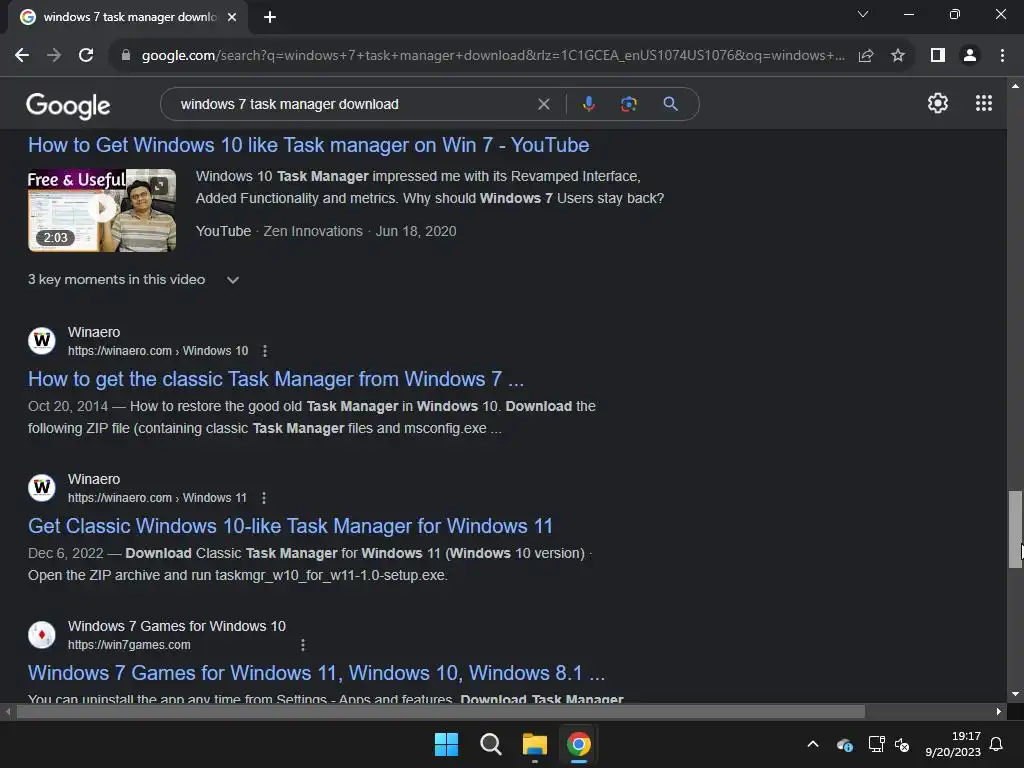
Task: Click the scroll down arrow
Action: click(x=1015, y=694)
